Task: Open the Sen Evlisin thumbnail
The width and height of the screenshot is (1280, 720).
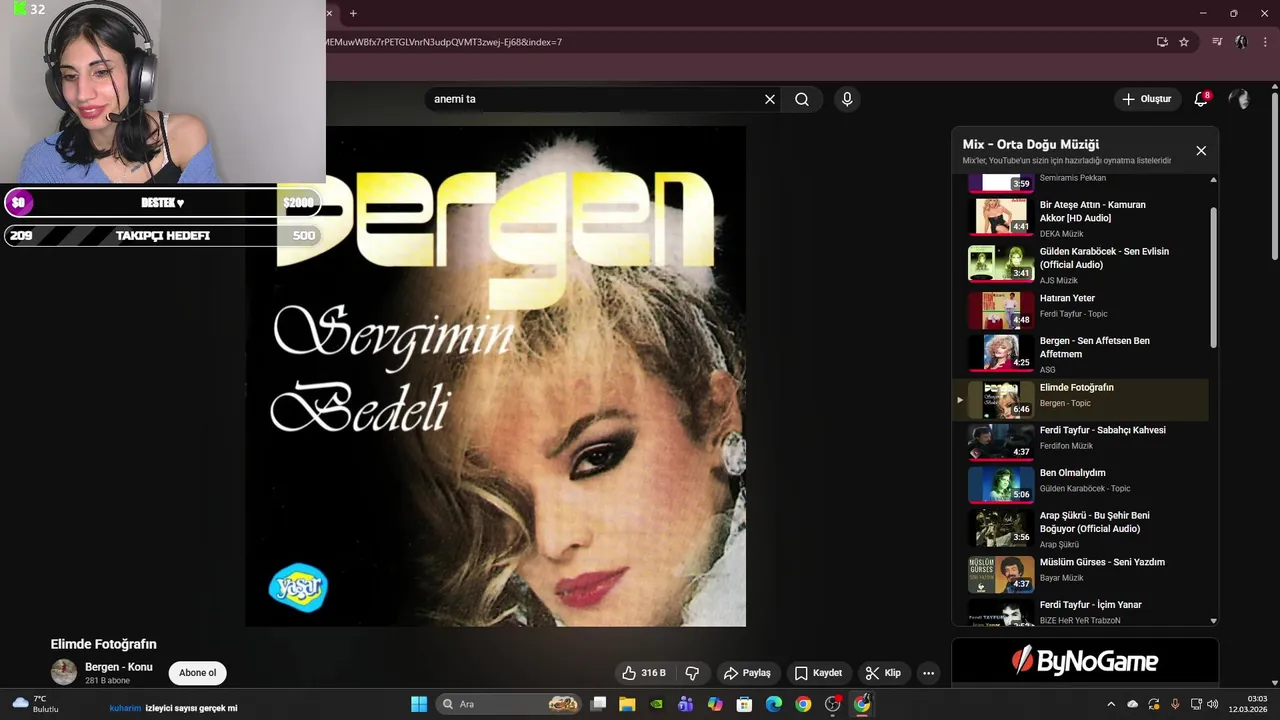Action: [x=1001, y=263]
